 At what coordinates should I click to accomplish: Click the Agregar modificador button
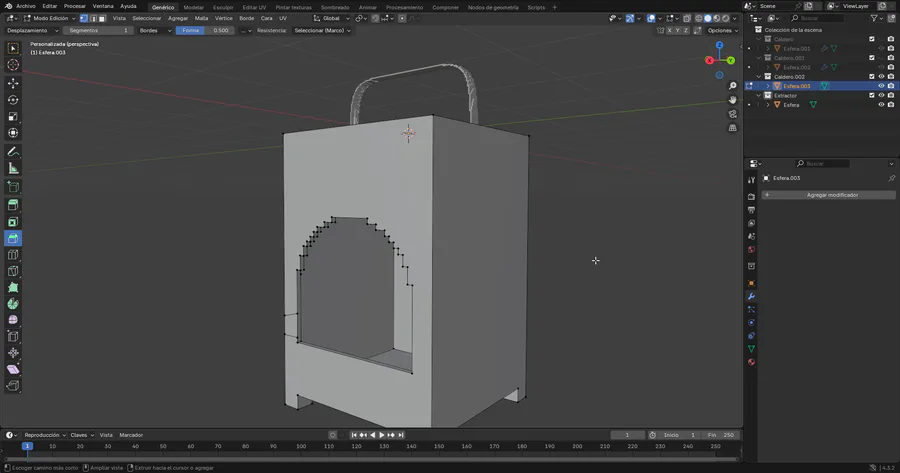click(x=831, y=195)
